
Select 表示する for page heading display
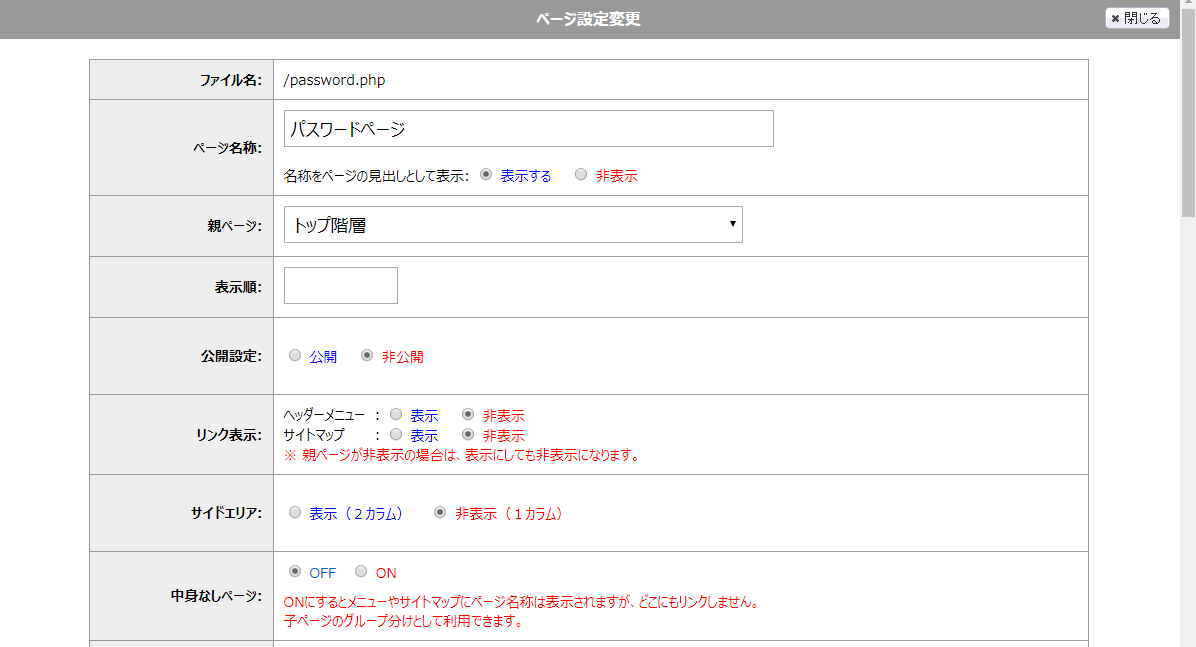pos(486,175)
